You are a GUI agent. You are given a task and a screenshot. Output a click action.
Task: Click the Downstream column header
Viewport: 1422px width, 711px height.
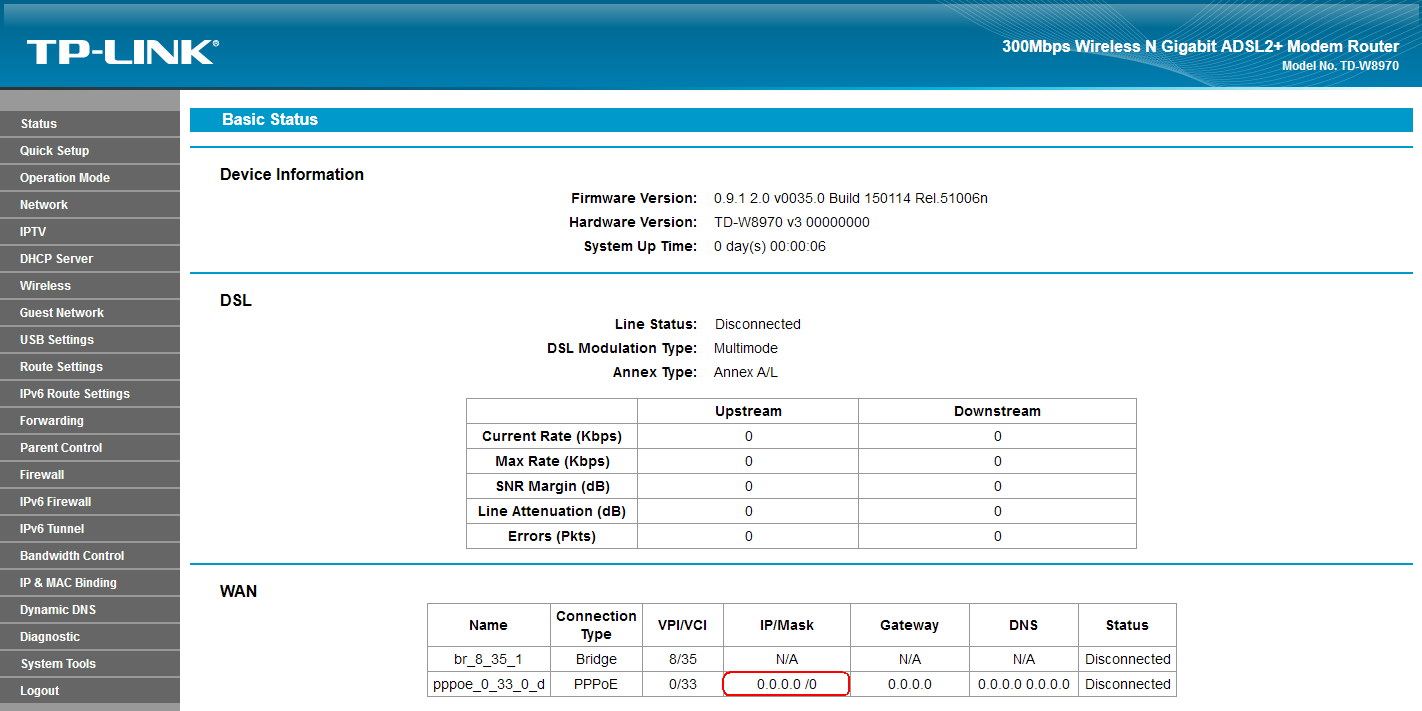coord(997,411)
